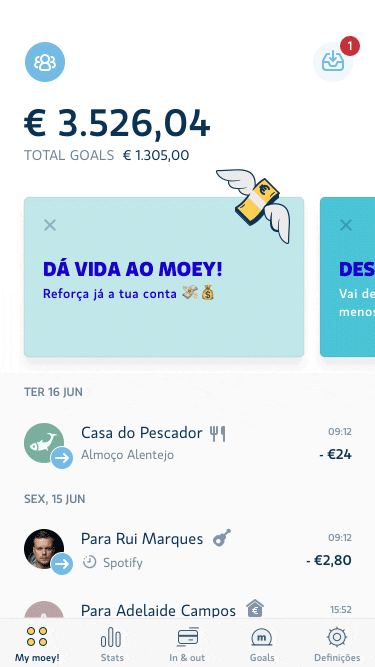
Task: Click the recurring clock icon beside Spotify
Action: tap(89, 562)
